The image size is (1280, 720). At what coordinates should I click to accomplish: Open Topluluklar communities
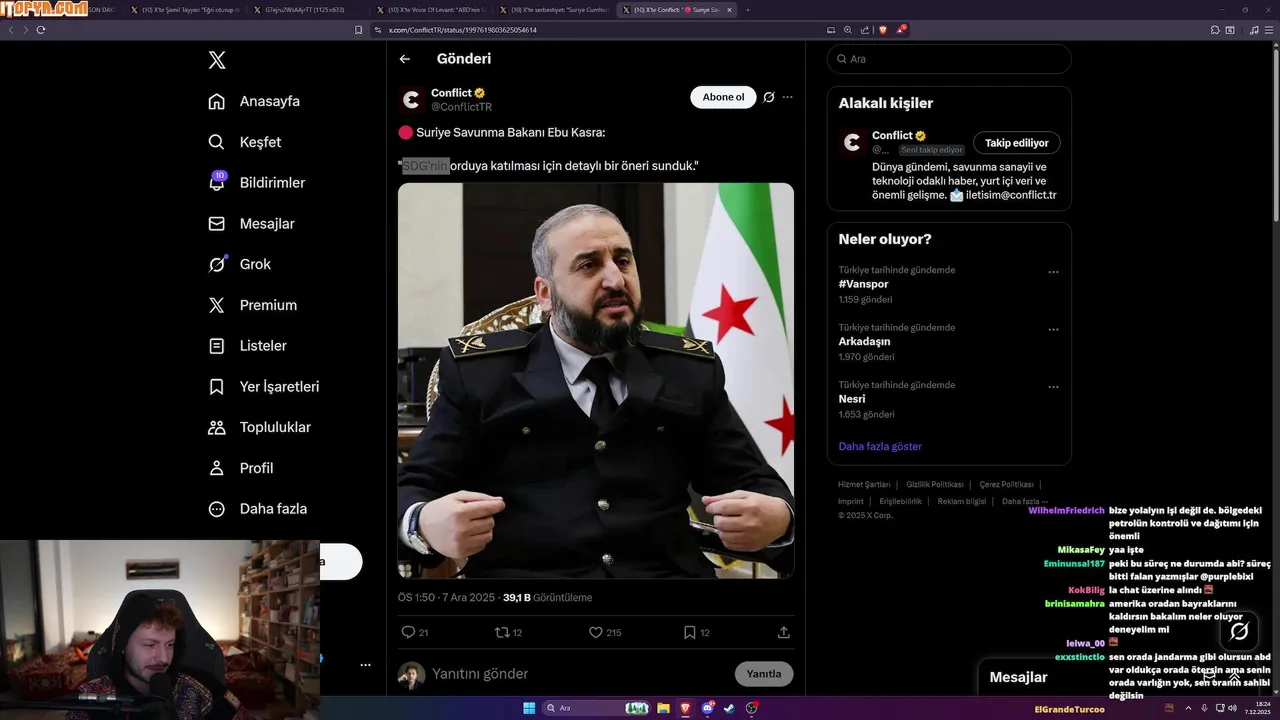point(259,427)
